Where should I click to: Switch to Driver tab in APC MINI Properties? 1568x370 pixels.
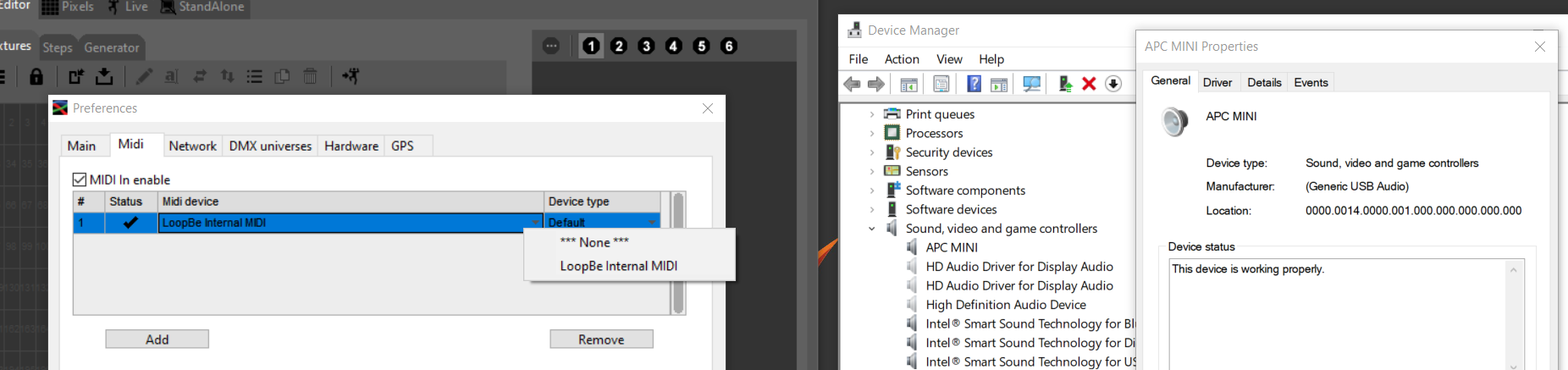point(1217,82)
